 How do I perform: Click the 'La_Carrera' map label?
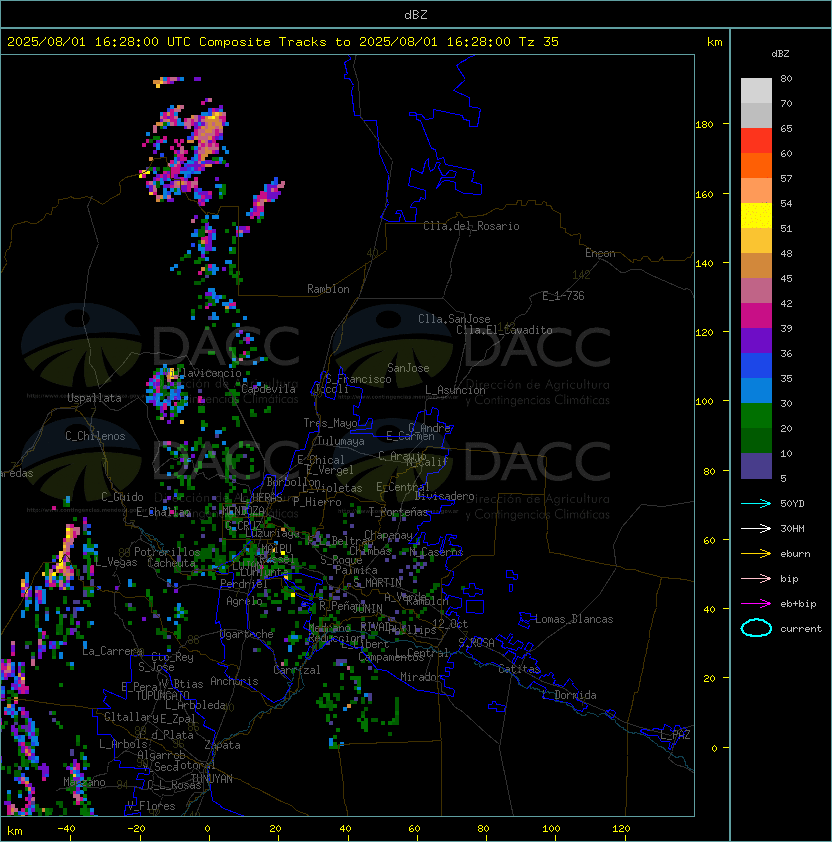[112, 651]
